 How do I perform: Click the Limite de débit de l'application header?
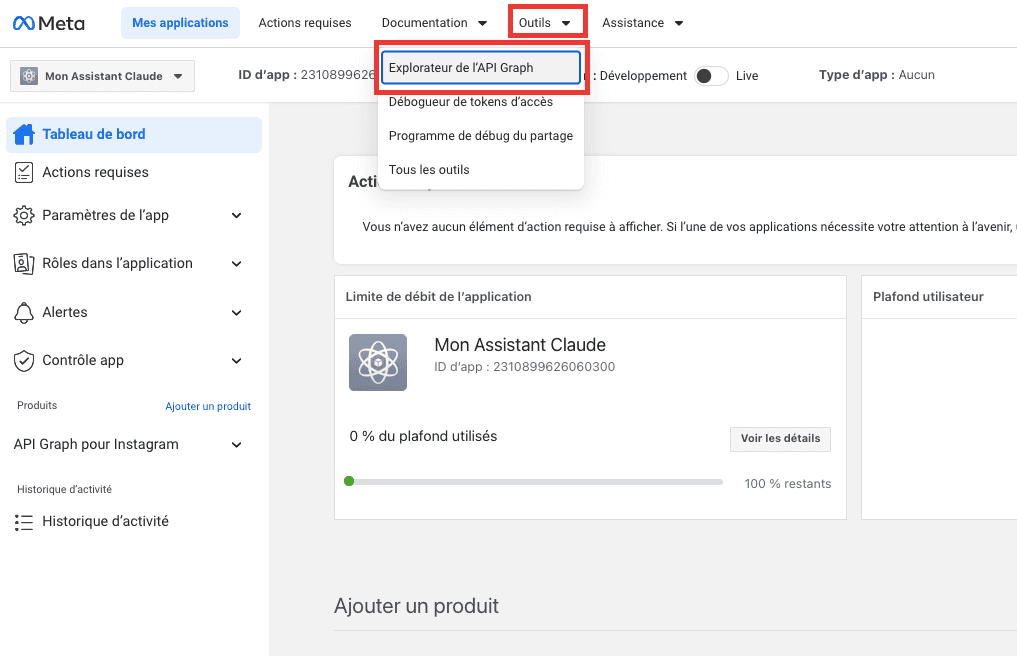click(x=438, y=297)
